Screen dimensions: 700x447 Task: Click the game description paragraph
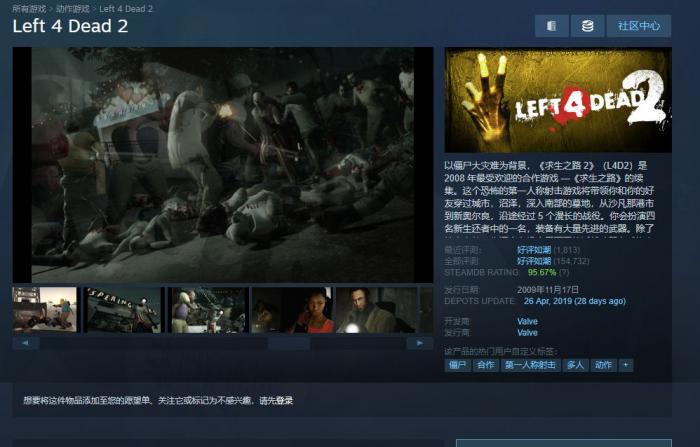tap(550, 197)
